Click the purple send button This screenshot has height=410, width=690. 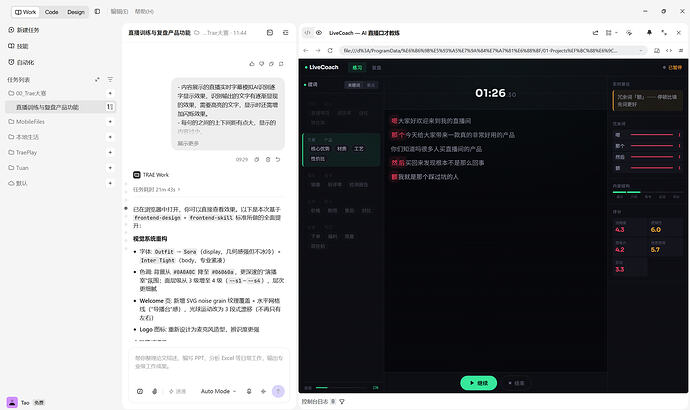[x=278, y=391]
